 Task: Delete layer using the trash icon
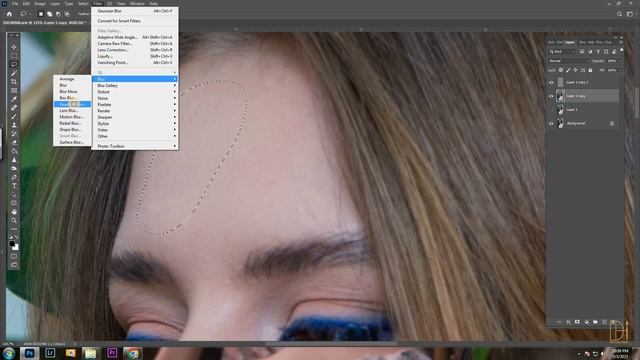(x=613, y=322)
